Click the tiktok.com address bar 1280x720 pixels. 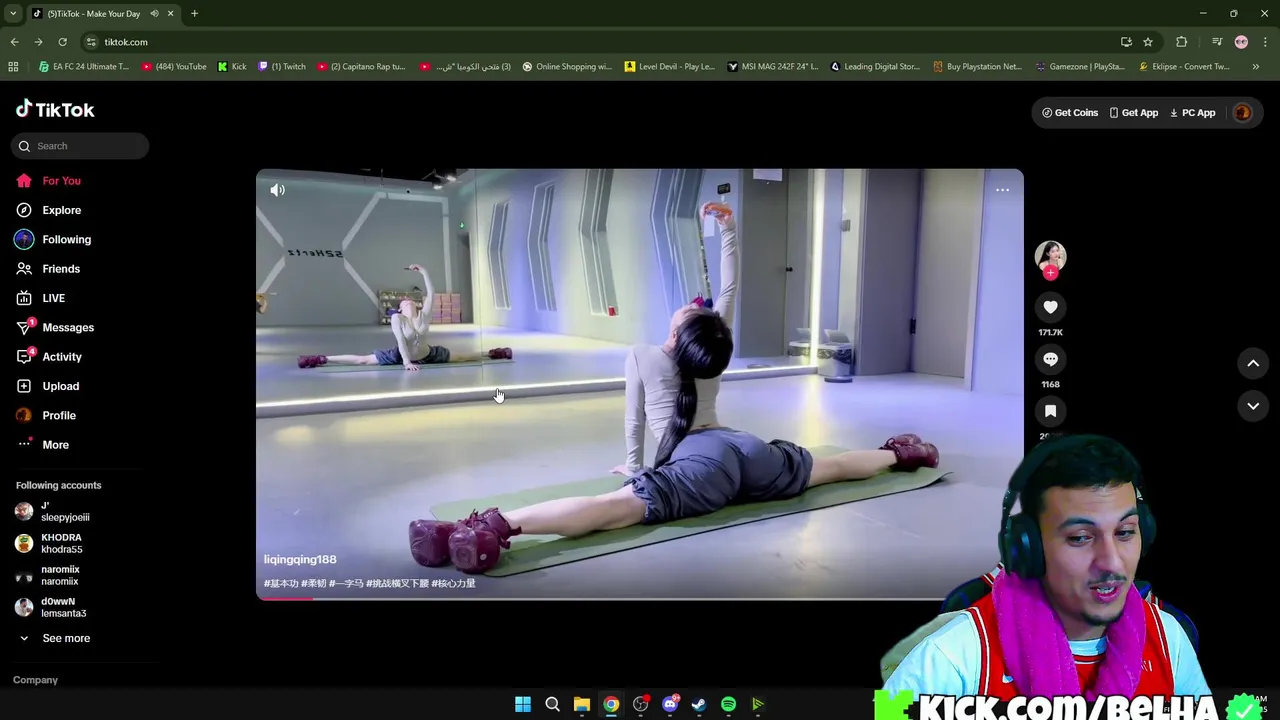click(x=600, y=42)
